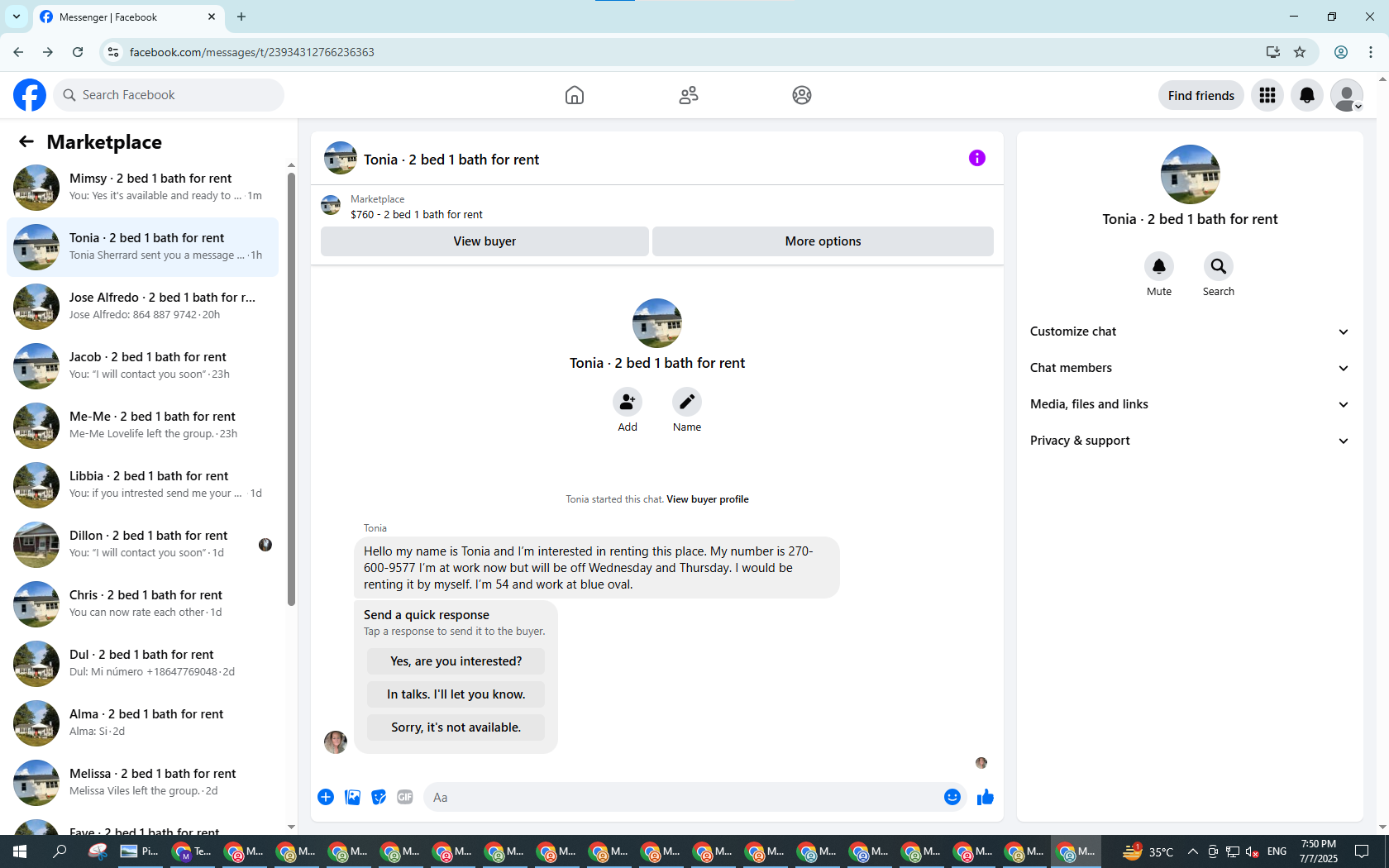Send quick response 'Sorry, it's not available.'
This screenshot has height=868, width=1389.
pos(456,727)
